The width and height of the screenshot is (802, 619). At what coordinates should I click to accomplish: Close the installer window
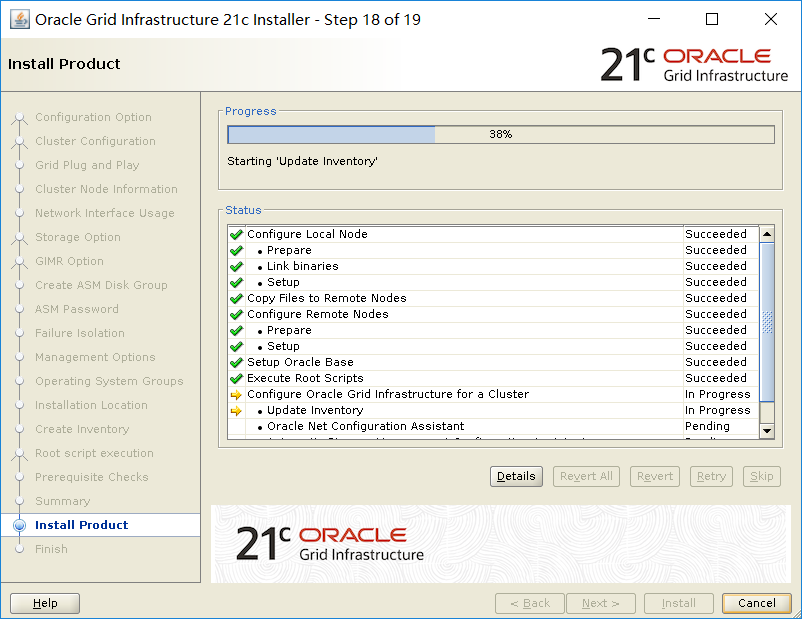(770, 19)
